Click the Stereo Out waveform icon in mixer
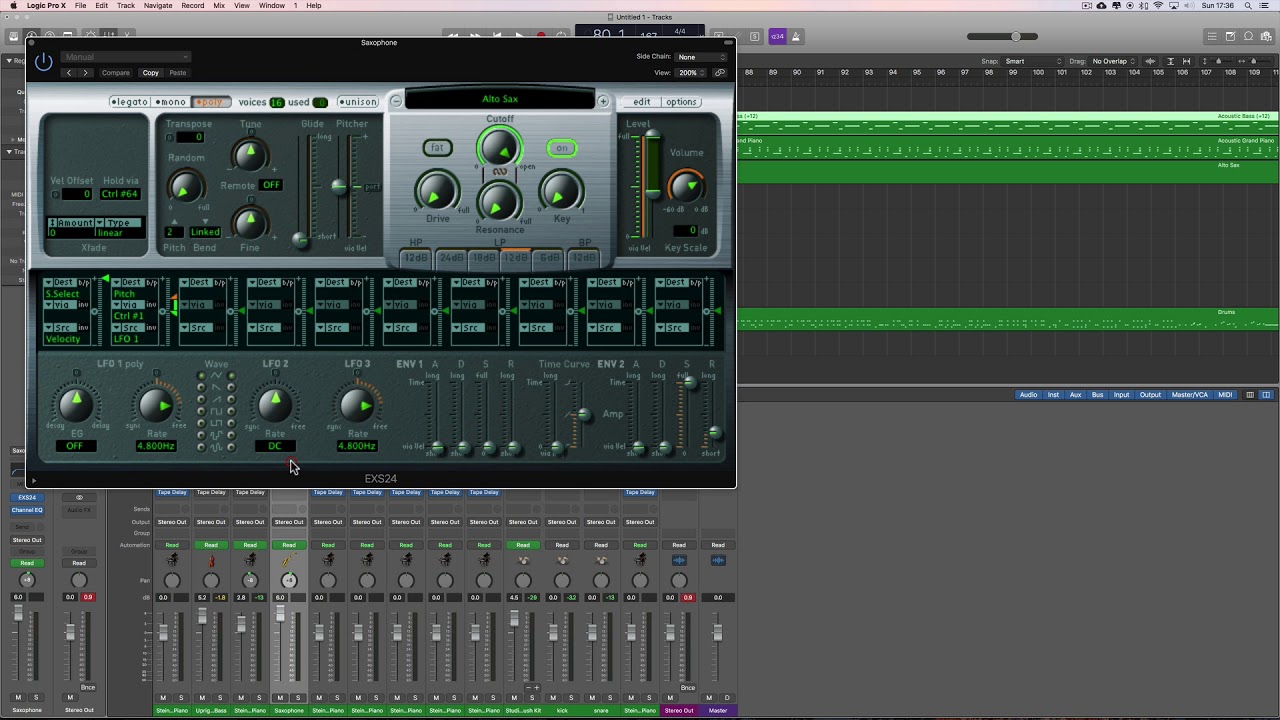1280x720 pixels. tap(679, 561)
